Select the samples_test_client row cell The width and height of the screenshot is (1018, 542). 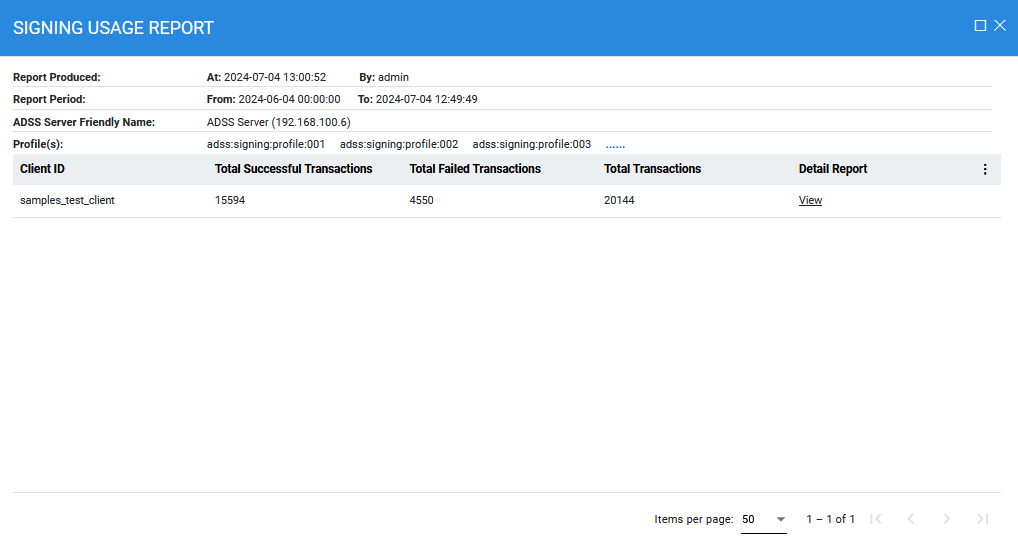(x=67, y=200)
